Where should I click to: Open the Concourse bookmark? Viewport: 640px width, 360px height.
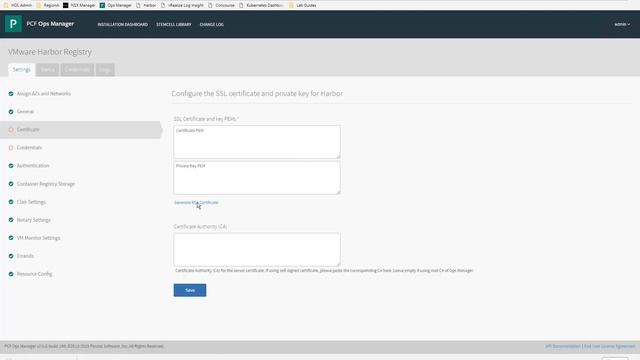[x=222, y=5]
